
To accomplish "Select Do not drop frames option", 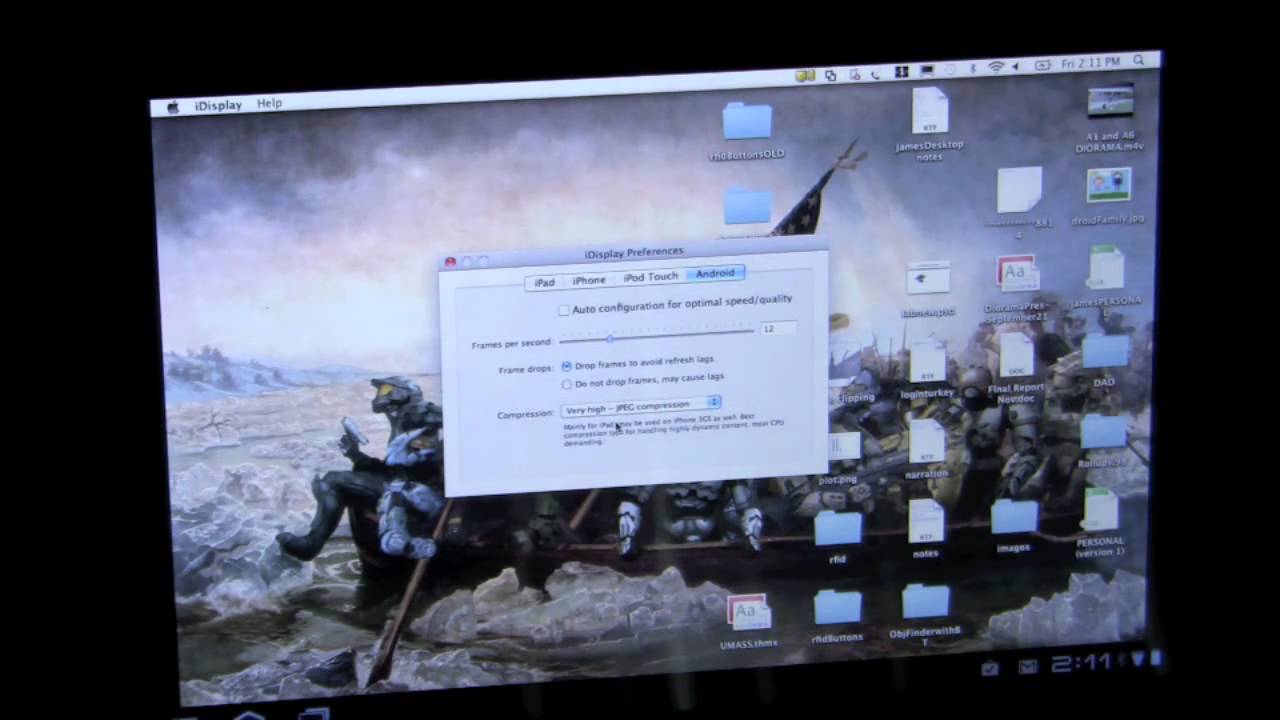I will coord(567,384).
